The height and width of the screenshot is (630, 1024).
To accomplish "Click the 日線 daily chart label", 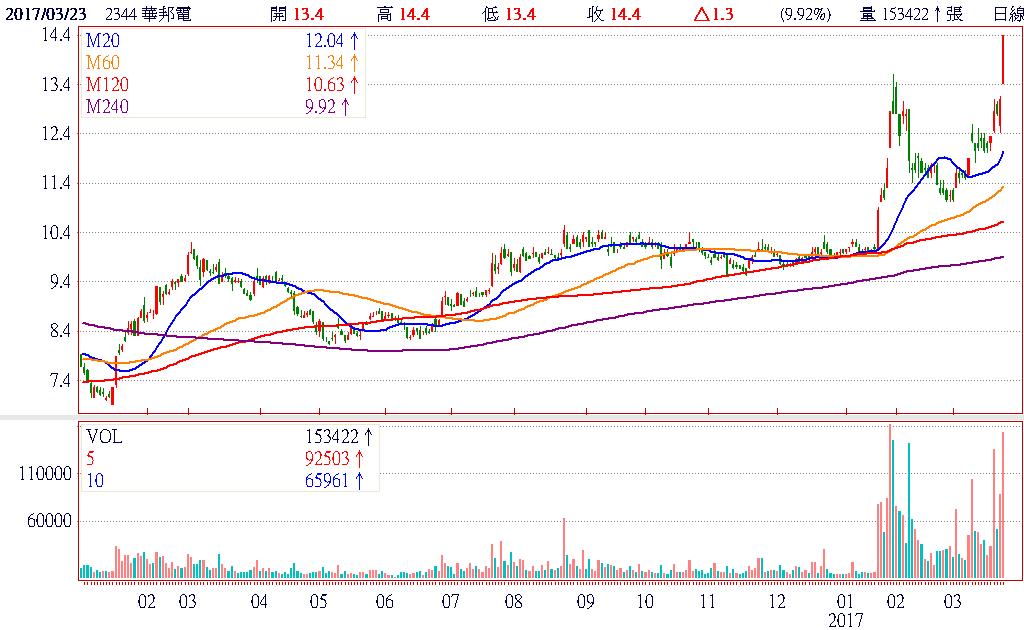I will 1006,13.
